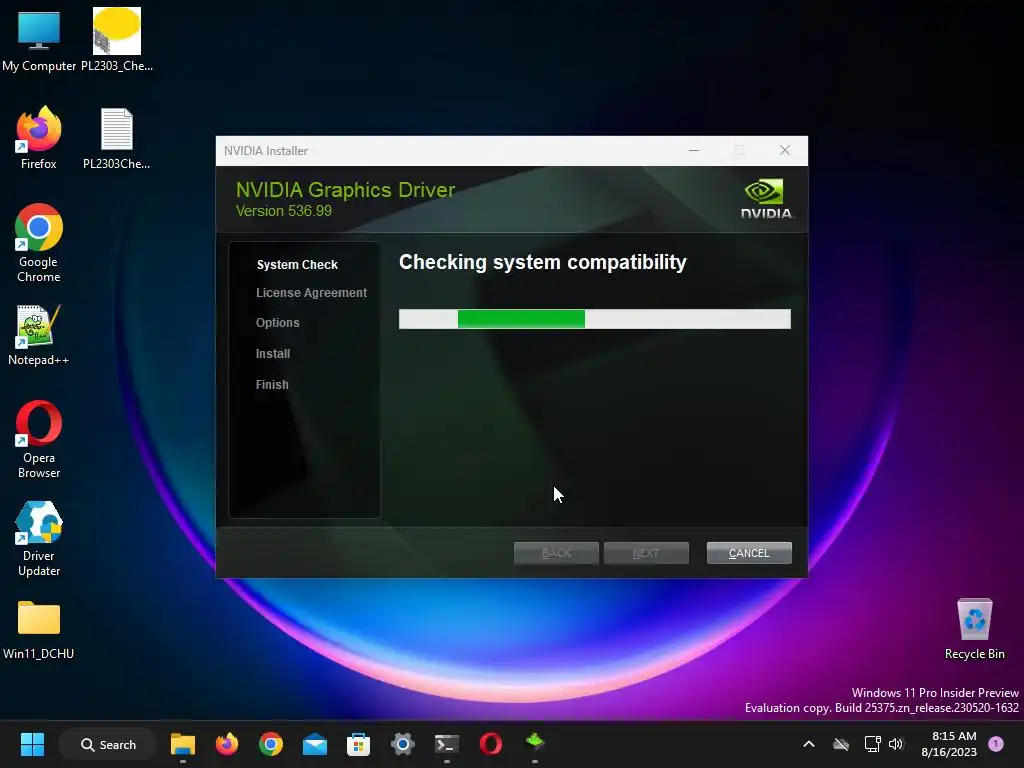The image size is (1024, 768).
Task: Click the taskbar Search box
Action: click(x=108, y=744)
